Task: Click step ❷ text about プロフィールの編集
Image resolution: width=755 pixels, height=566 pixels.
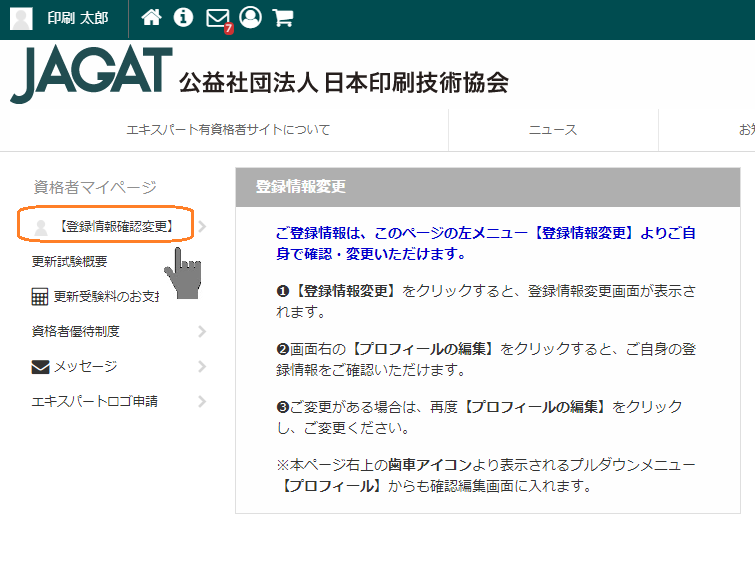Action: coord(485,359)
